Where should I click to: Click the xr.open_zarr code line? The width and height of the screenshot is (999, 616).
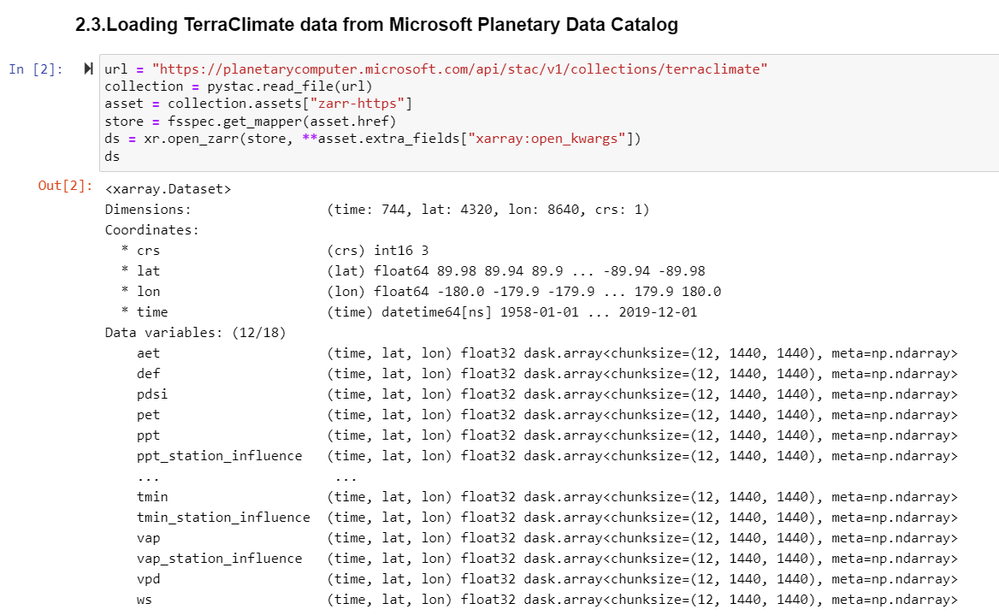372,138
